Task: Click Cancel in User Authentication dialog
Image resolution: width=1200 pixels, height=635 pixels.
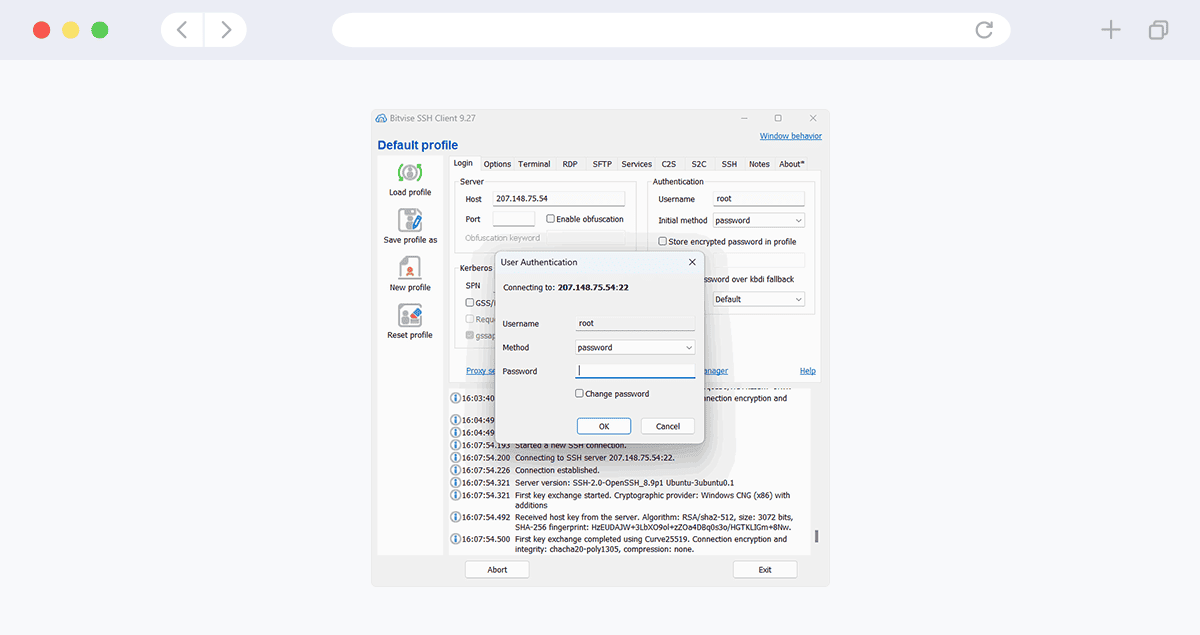Action: [x=668, y=426]
